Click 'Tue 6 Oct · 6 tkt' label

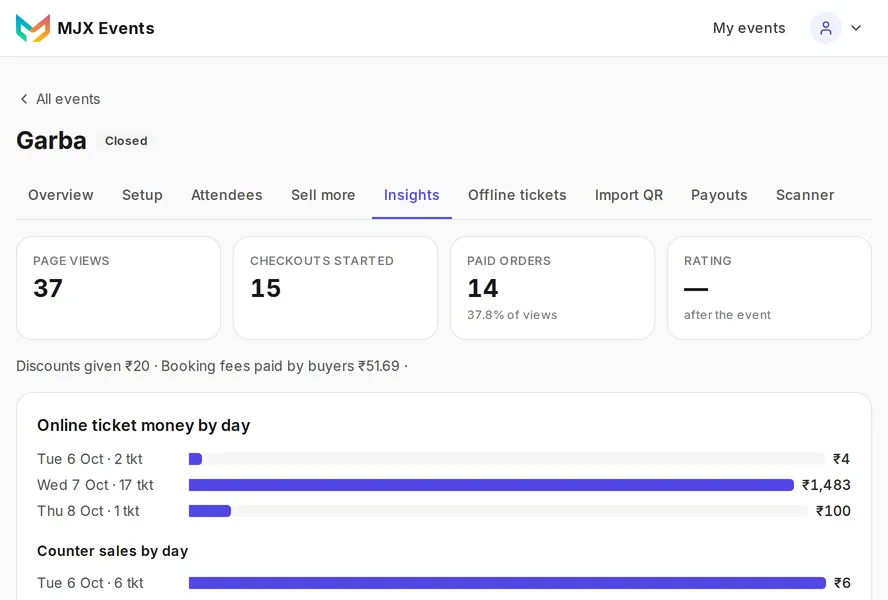[90, 583]
